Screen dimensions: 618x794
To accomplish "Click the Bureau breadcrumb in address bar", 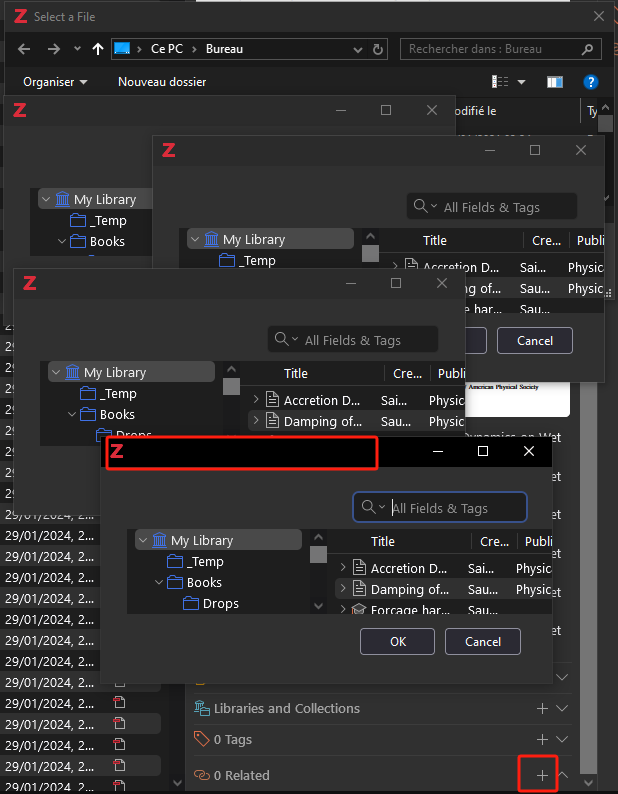I will [x=224, y=49].
